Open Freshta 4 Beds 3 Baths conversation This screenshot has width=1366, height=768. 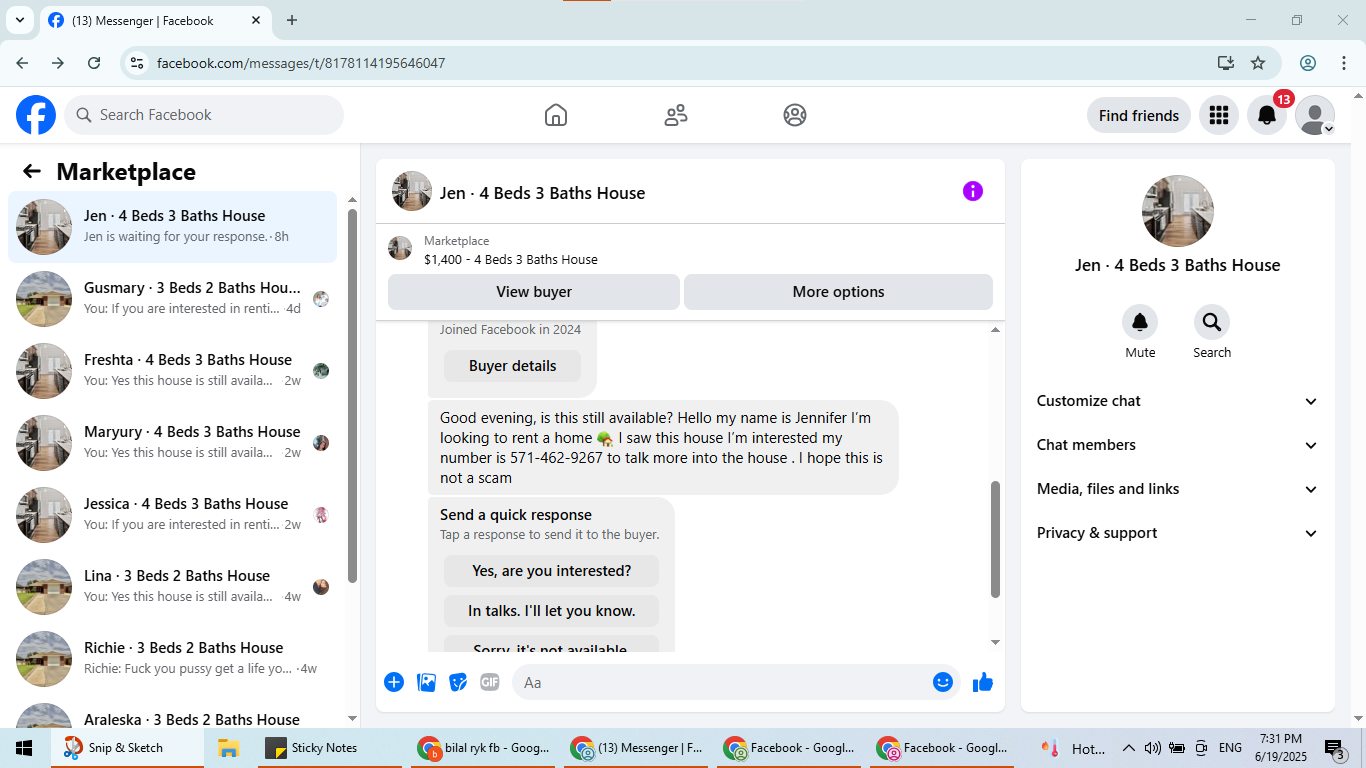[x=173, y=370]
